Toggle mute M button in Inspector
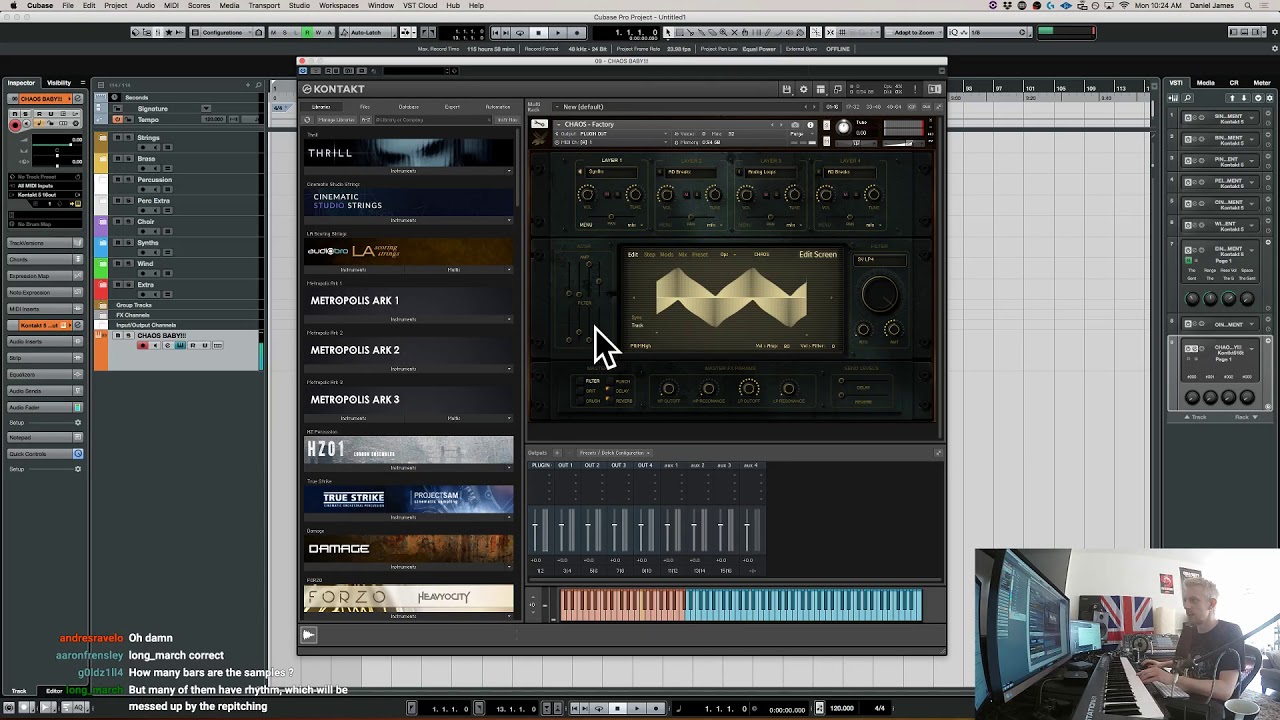The image size is (1280, 720). coord(15,115)
